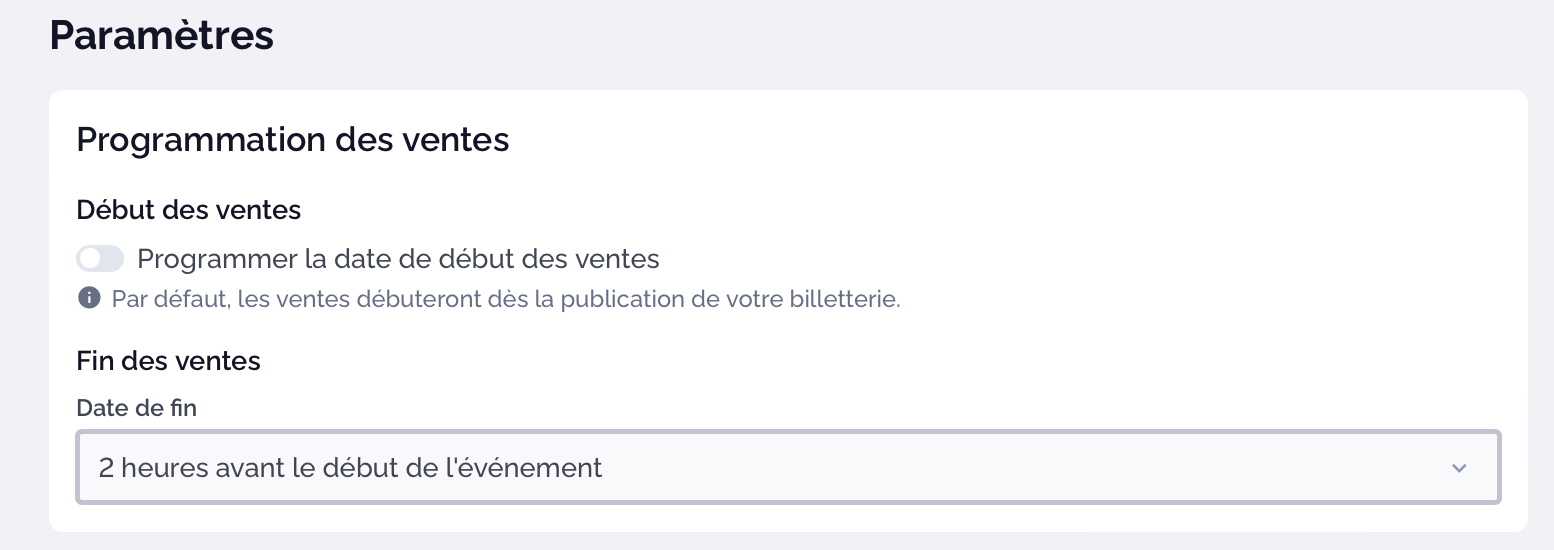This screenshot has height=550, width=1554.
Task: Toggle the sales start date scheduling switch
Action: [x=100, y=259]
